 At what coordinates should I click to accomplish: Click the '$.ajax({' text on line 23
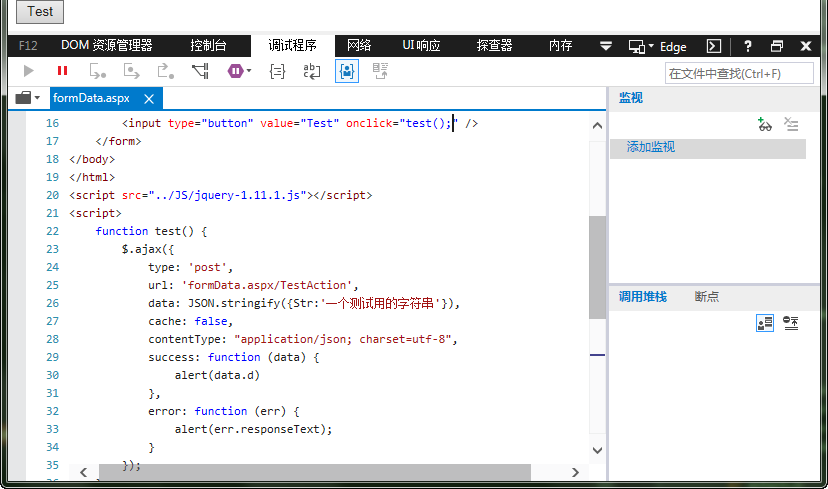pyautogui.click(x=148, y=249)
